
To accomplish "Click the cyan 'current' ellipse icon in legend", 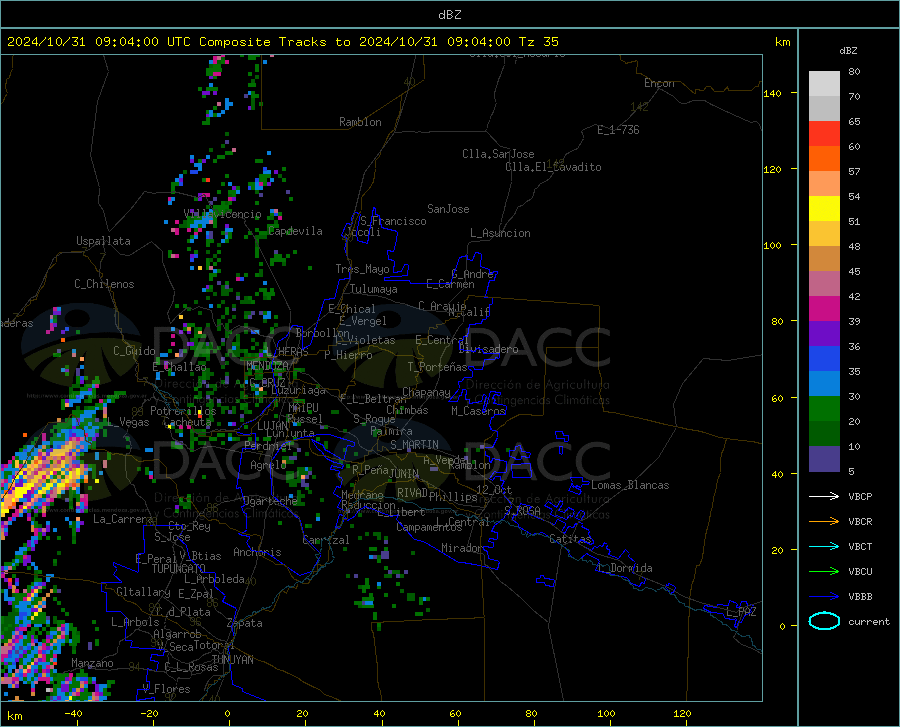I will [824, 621].
